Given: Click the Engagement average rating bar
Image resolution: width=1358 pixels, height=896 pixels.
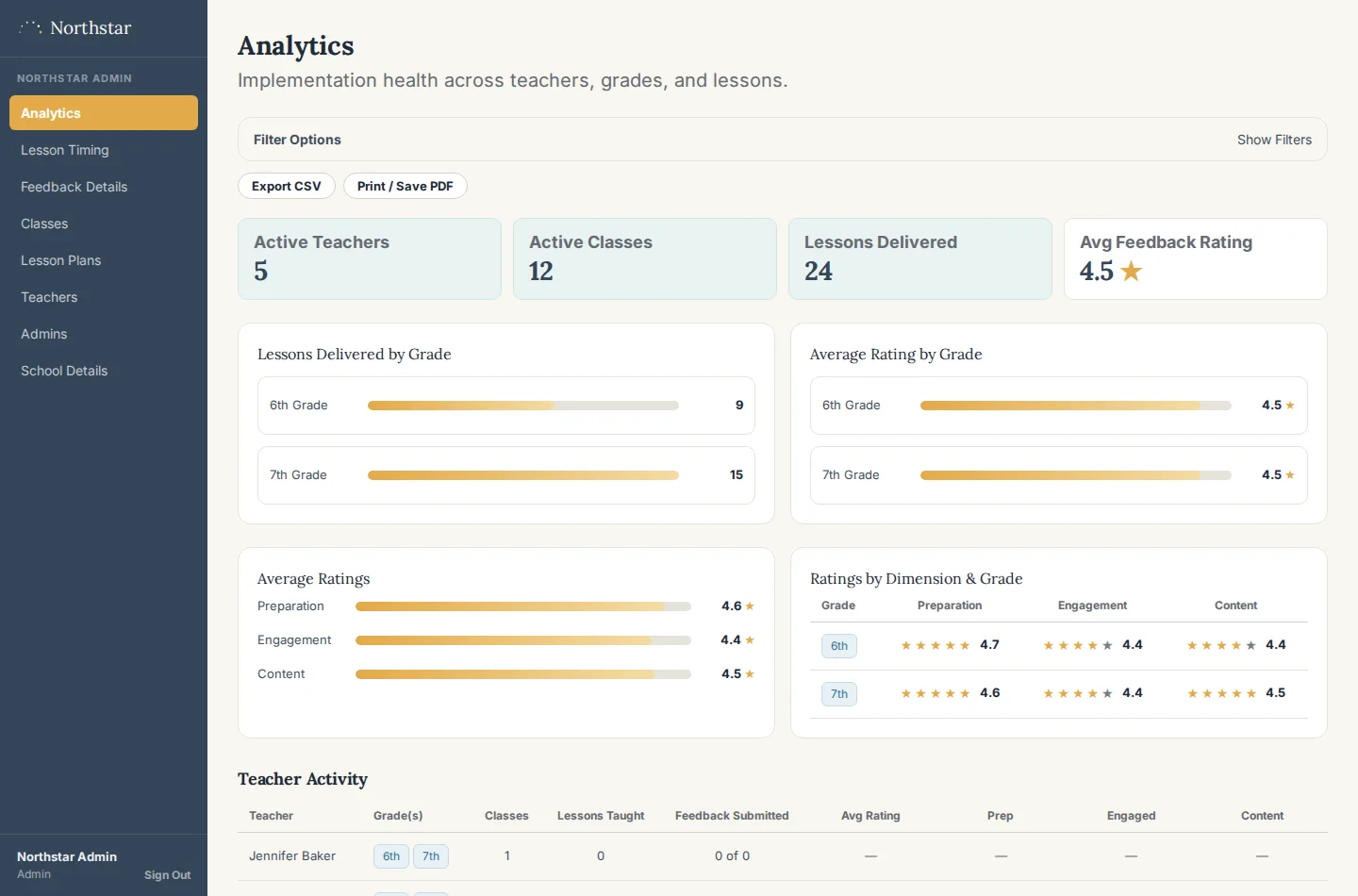Looking at the screenshot, I should (523, 640).
